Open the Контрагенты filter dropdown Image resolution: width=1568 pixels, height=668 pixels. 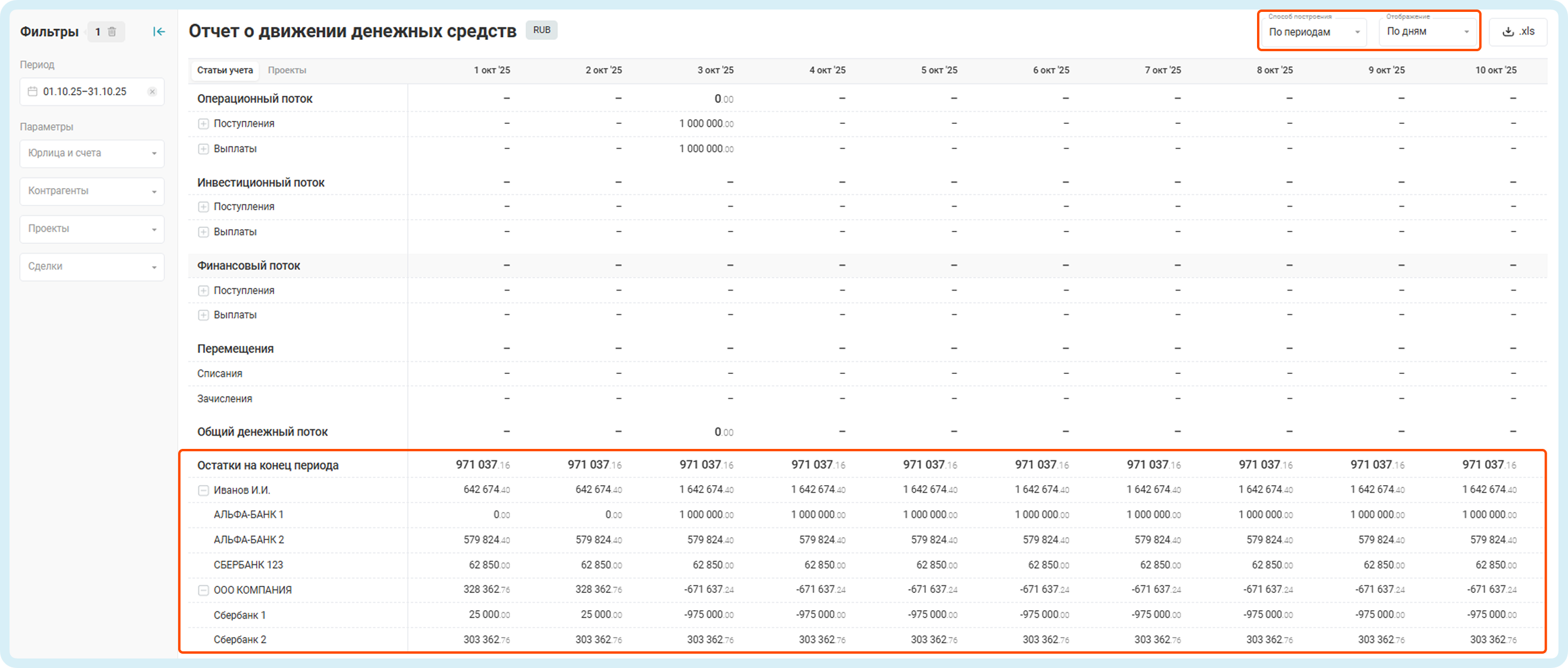coord(92,191)
